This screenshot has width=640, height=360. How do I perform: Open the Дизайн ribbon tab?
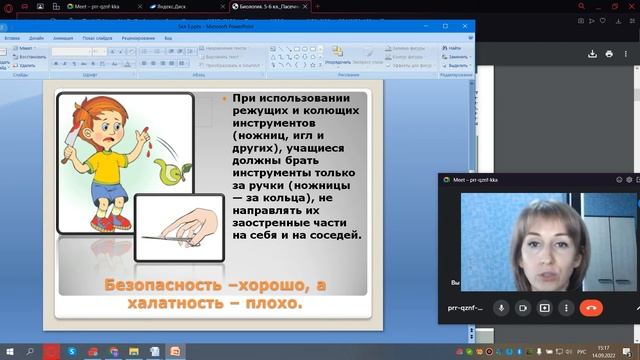coord(36,38)
